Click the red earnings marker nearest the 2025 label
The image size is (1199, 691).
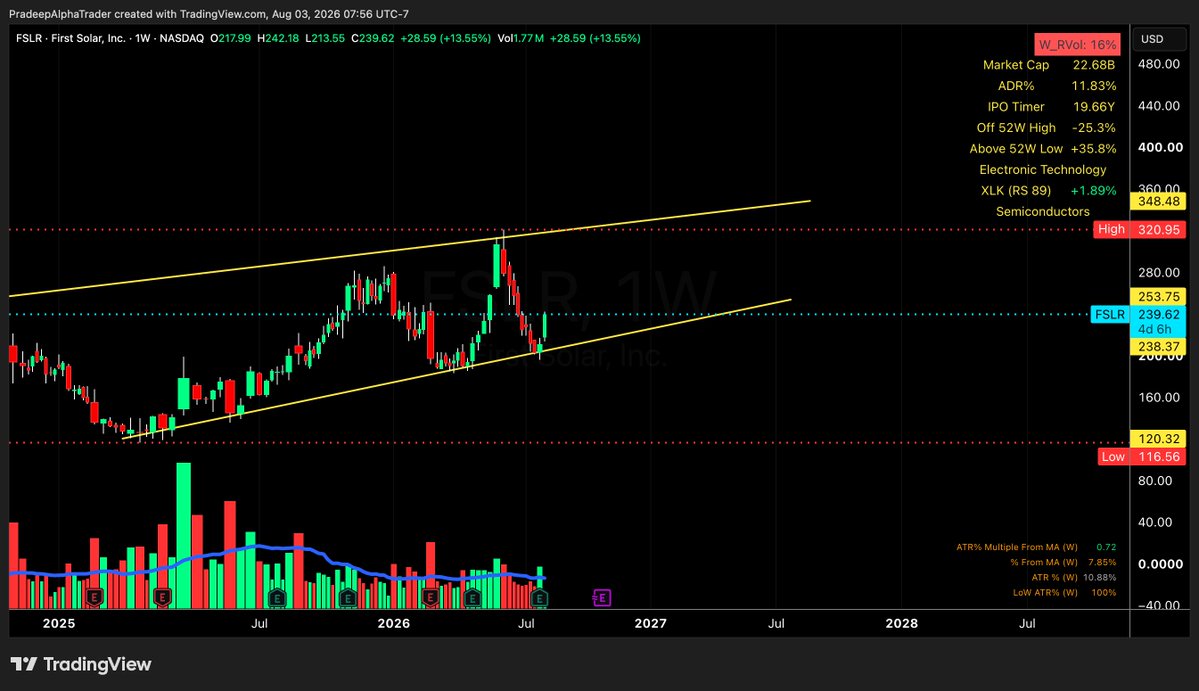[x=94, y=598]
